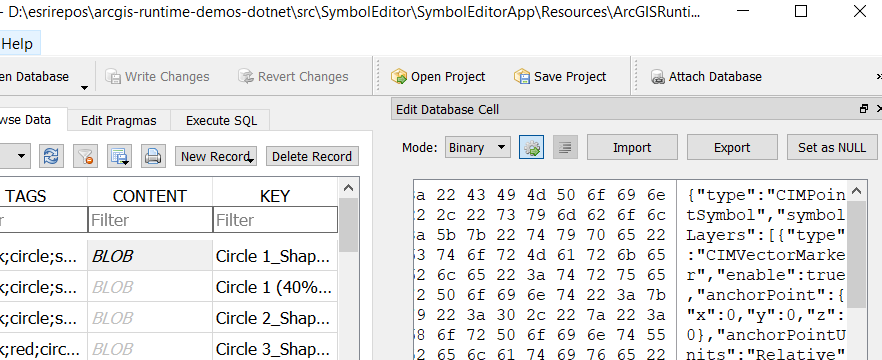Clear all filters icon
Image resolution: width=882 pixels, height=360 pixels.
pyautogui.click(x=86, y=156)
